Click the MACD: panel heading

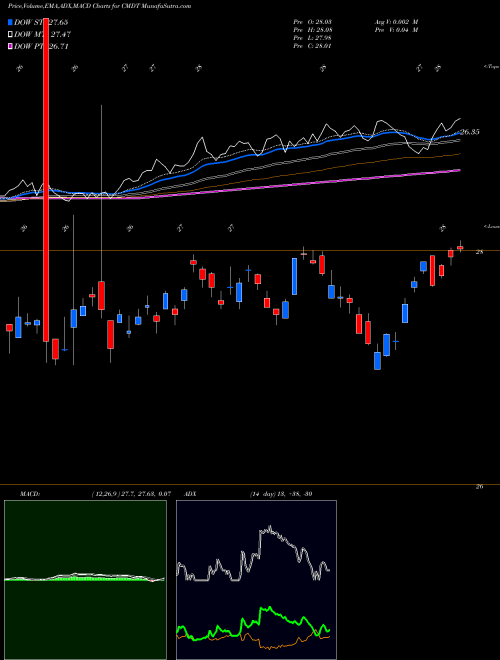pos(29,494)
